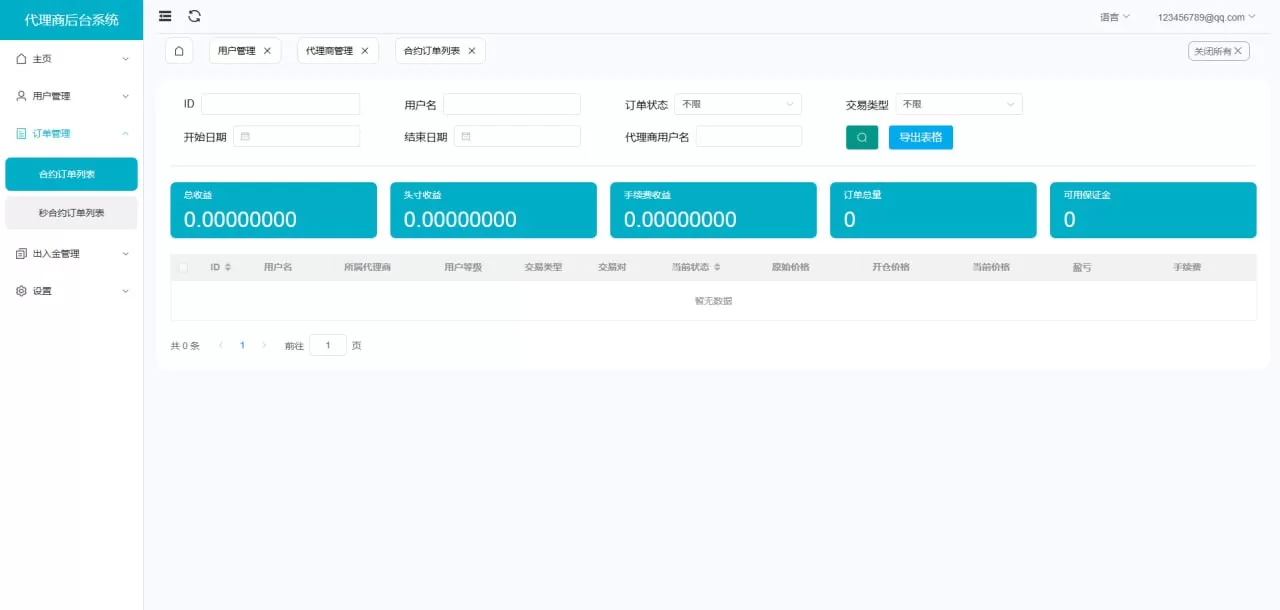Open the 订单状态 dropdown

pyautogui.click(x=738, y=103)
